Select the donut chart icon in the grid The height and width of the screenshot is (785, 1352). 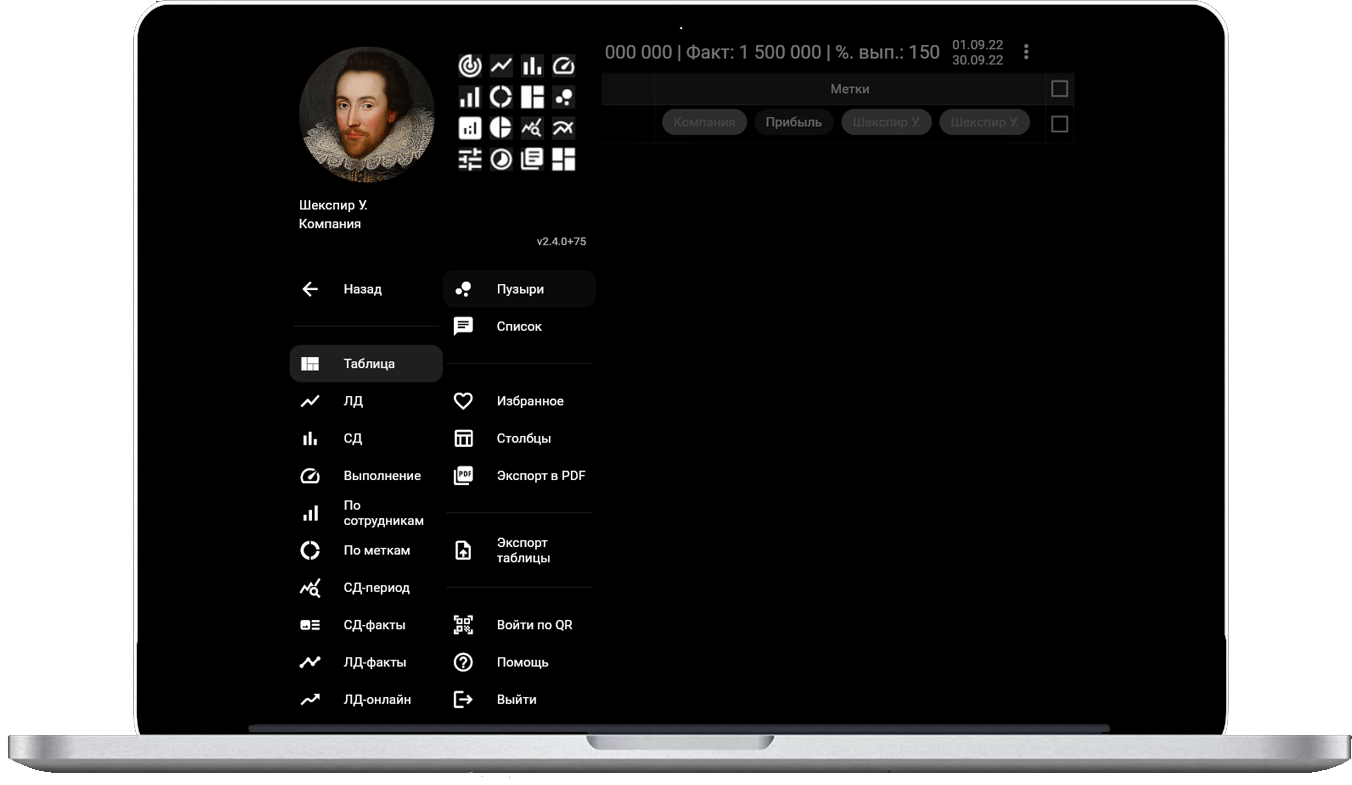501,97
